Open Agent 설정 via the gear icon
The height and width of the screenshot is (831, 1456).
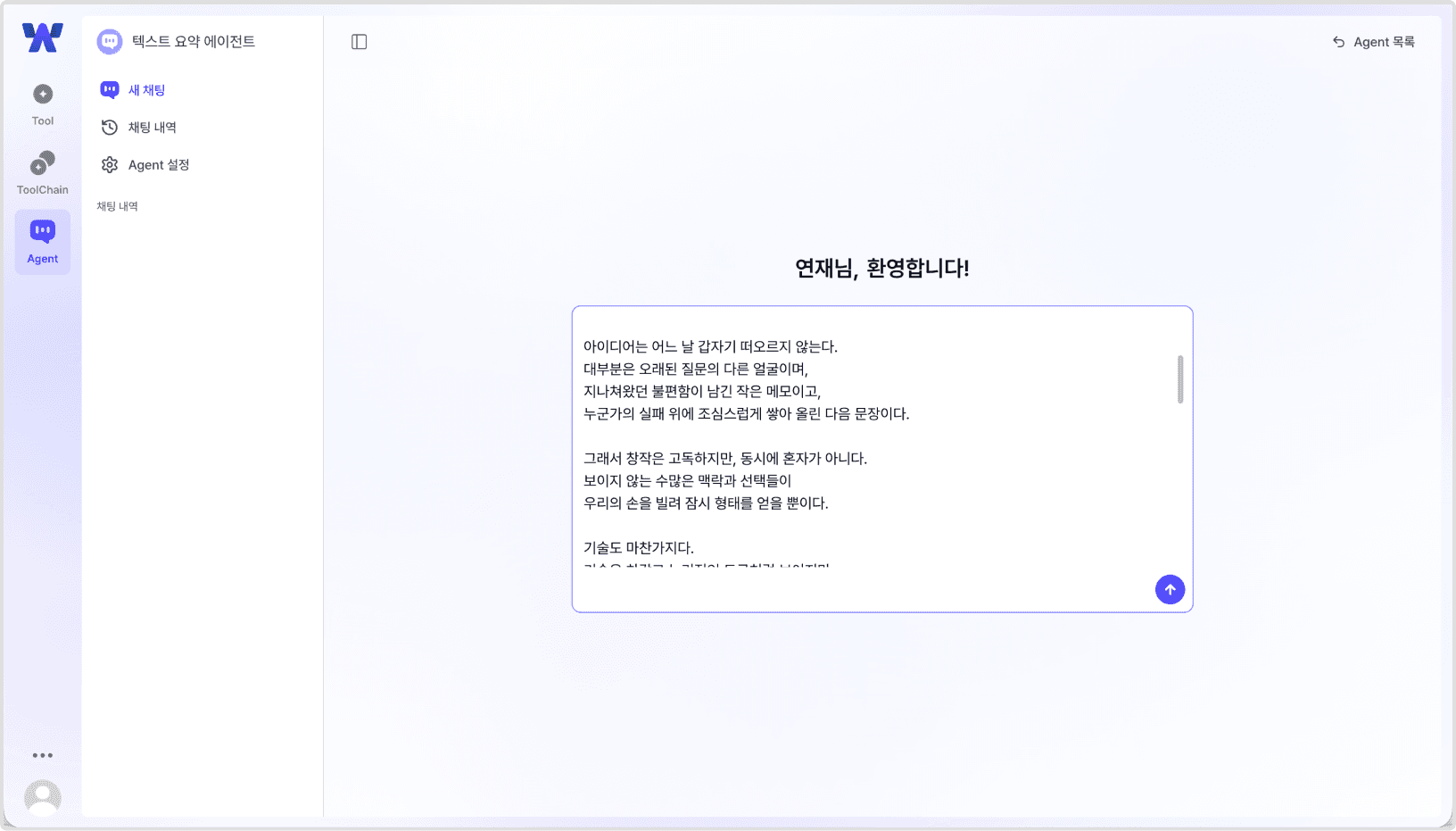pos(109,164)
